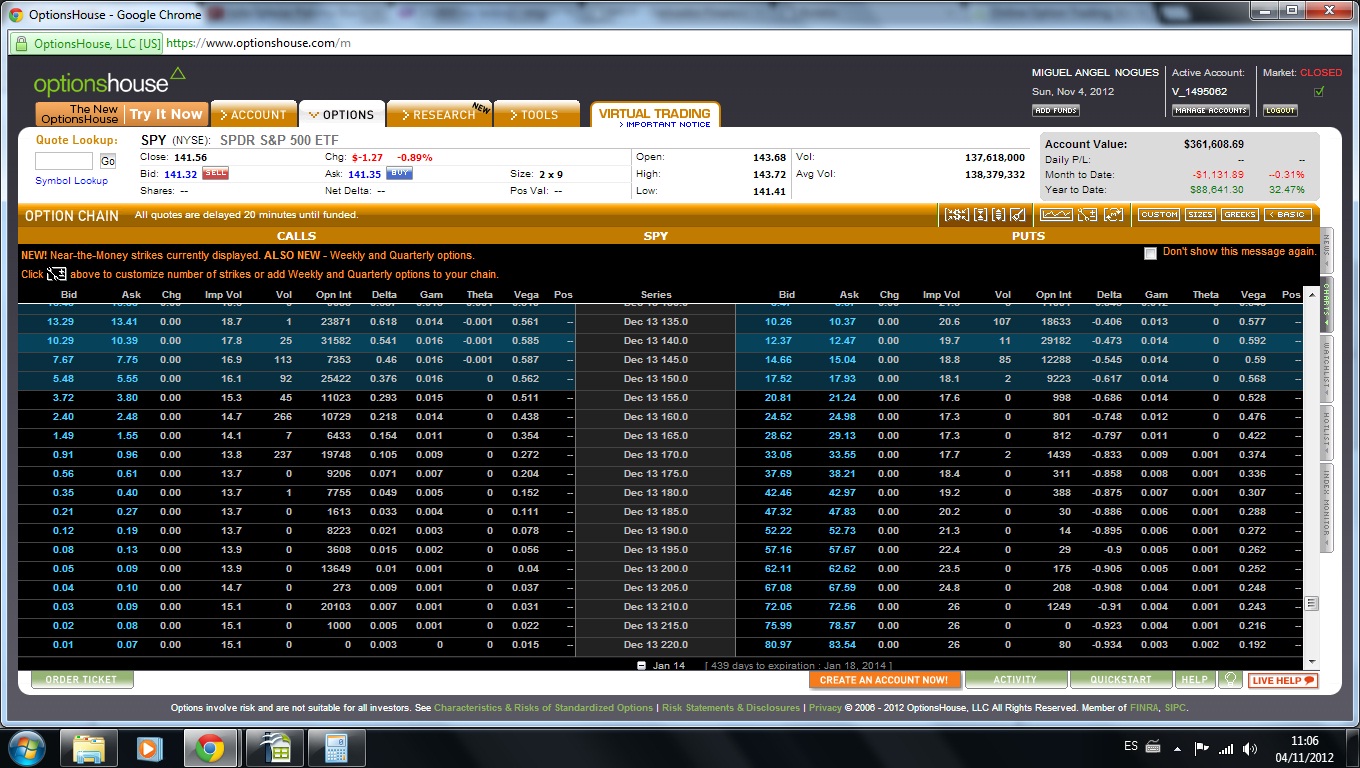Click the FINRA link in footer
The width and height of the screenshot is (1360, 768).
[x=1144, y=708]
